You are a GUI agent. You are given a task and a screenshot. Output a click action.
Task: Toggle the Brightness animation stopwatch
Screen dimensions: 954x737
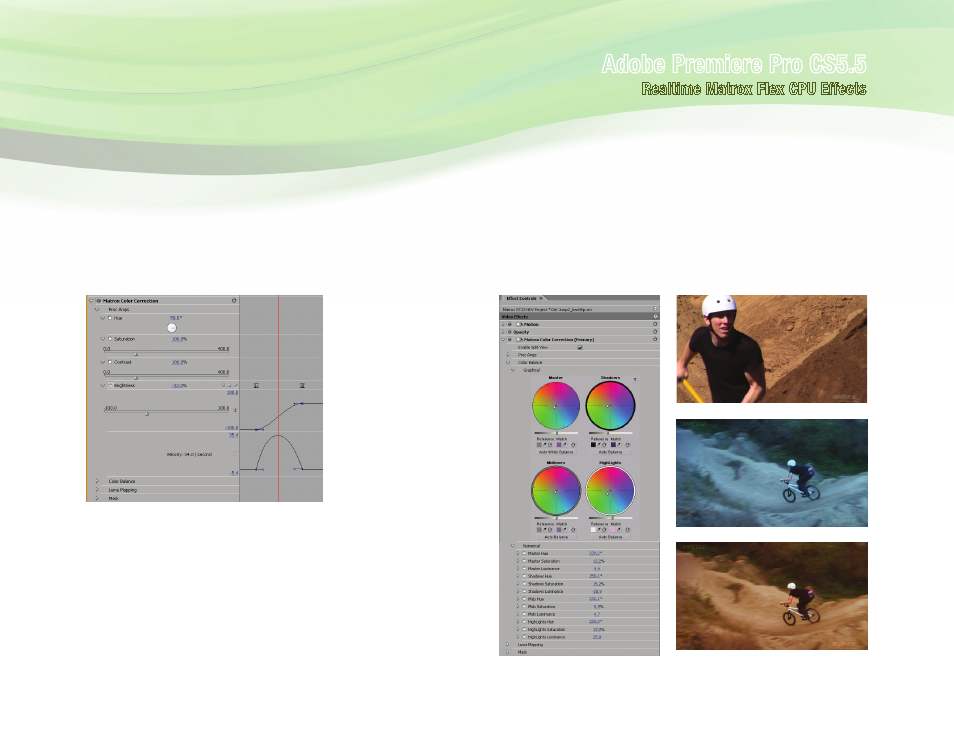coord(110,385)
